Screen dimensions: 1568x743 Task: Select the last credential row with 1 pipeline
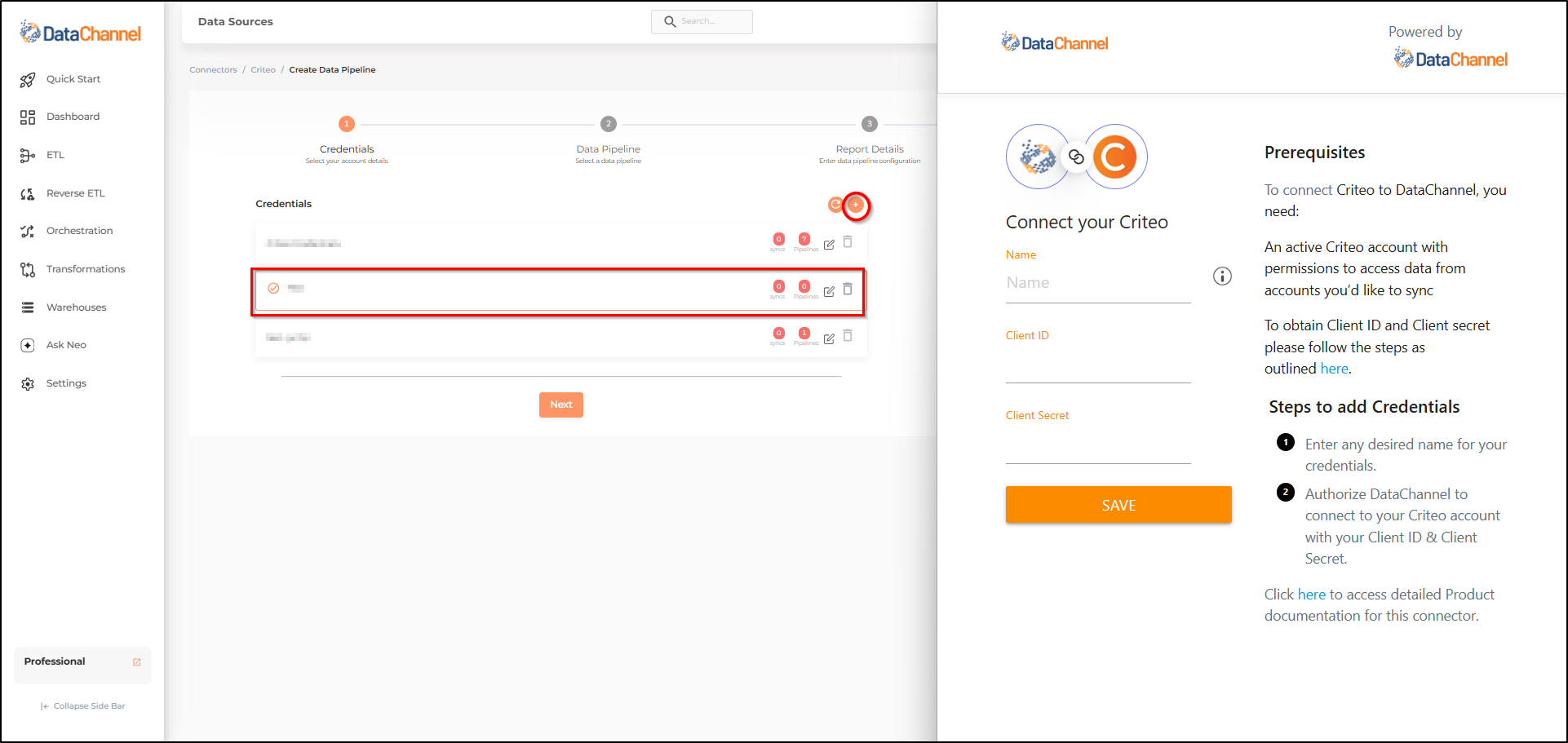tap(560, 338)
